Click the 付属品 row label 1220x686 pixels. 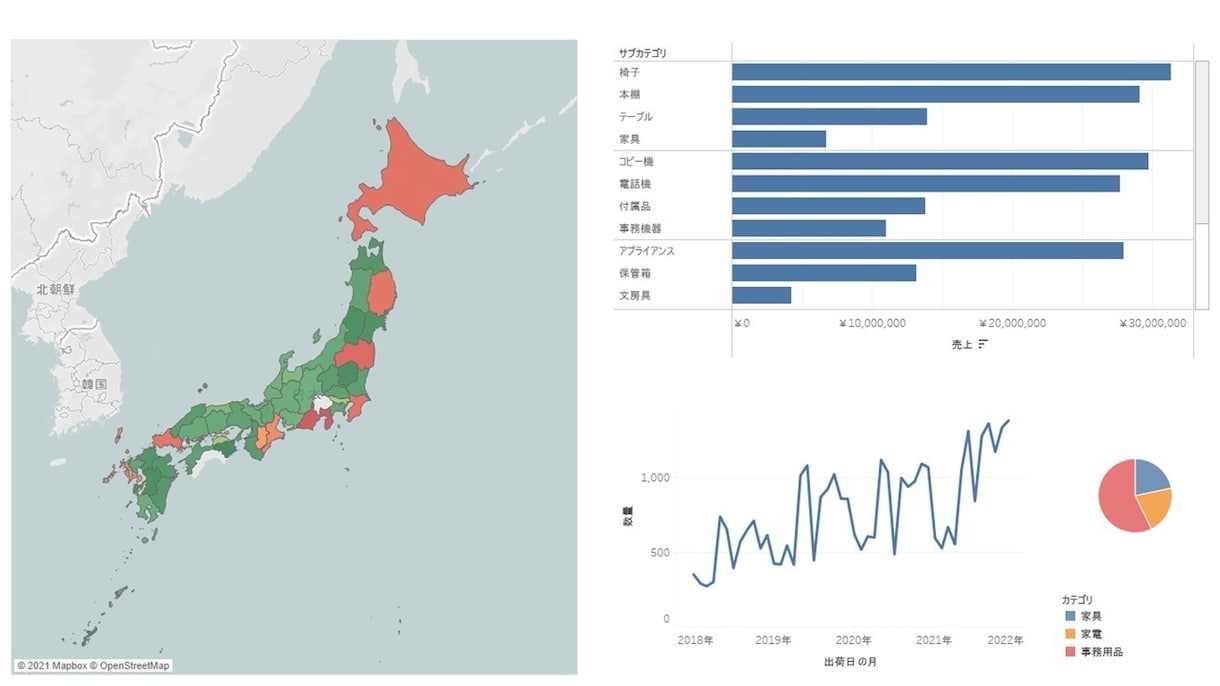pos(635,206)
